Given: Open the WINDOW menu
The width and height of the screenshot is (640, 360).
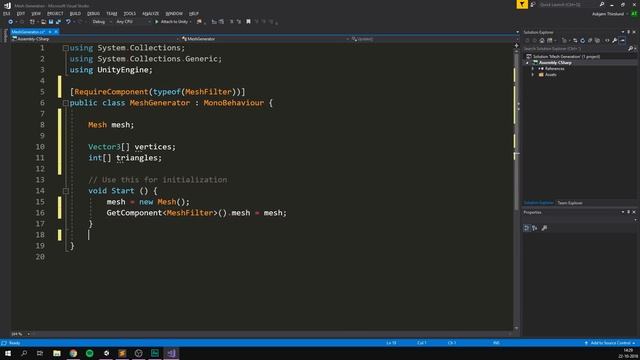Looking at the screenshot, I should [174, 13].
